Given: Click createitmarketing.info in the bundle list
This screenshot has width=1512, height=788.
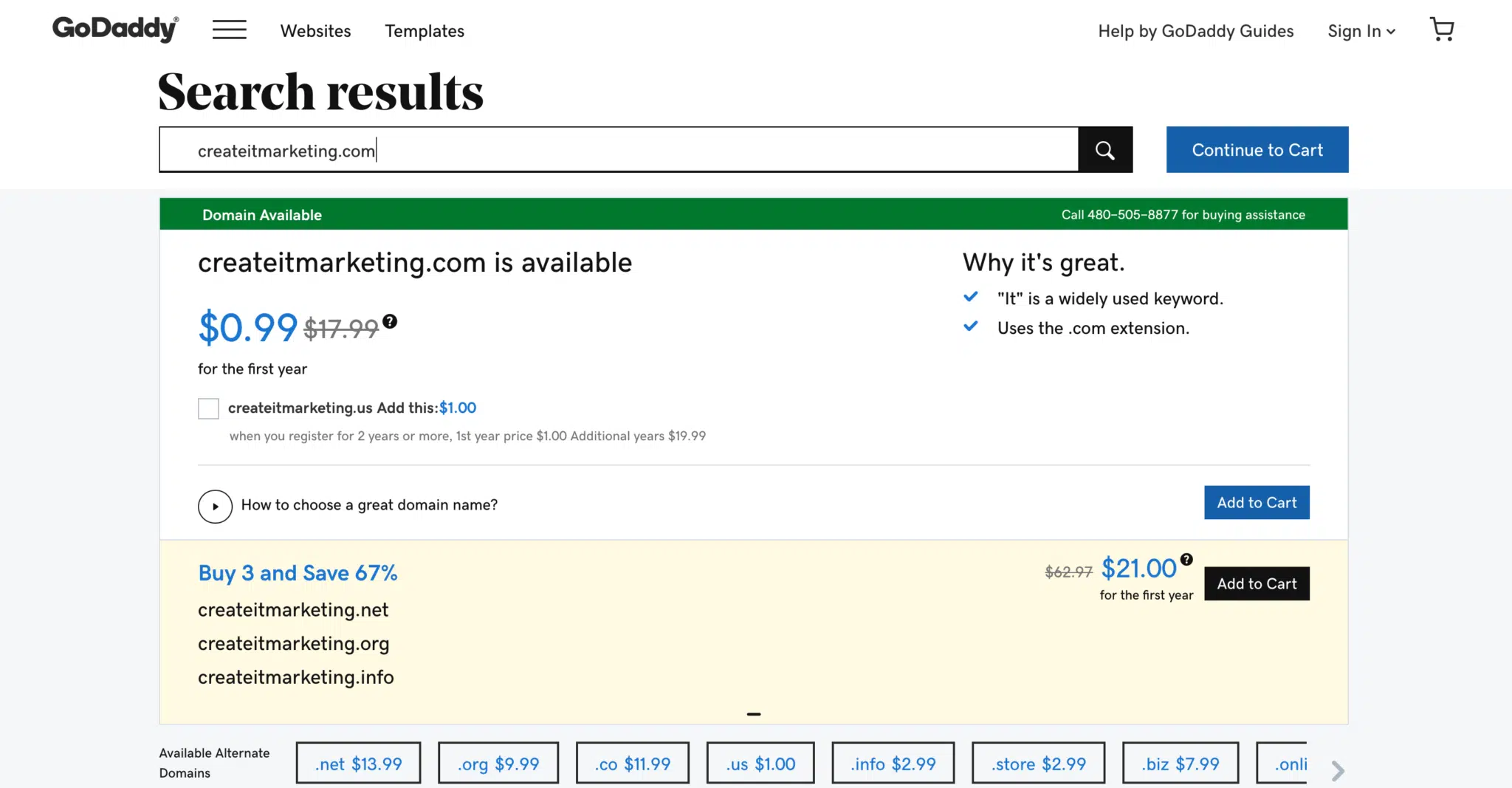Looking at the screenshot, I should coord(296,677).
